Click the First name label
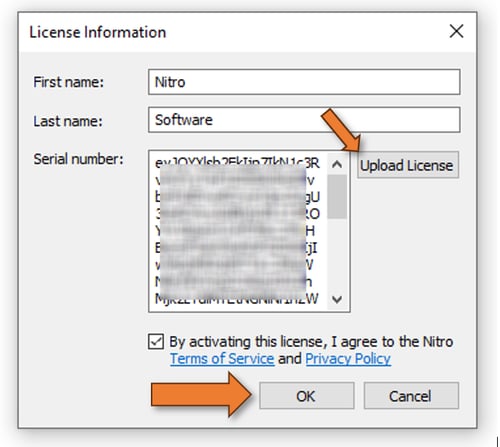The image size is (500, 447). pos(69,82)
